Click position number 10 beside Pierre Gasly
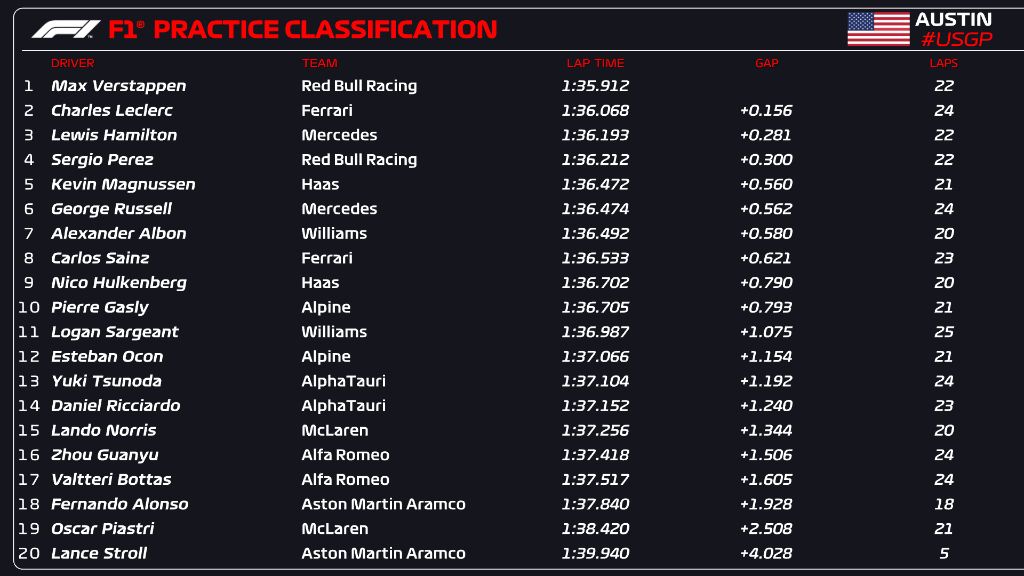Image resolution: width=1024 pixels, height=576 pixels. pos(29,307)
